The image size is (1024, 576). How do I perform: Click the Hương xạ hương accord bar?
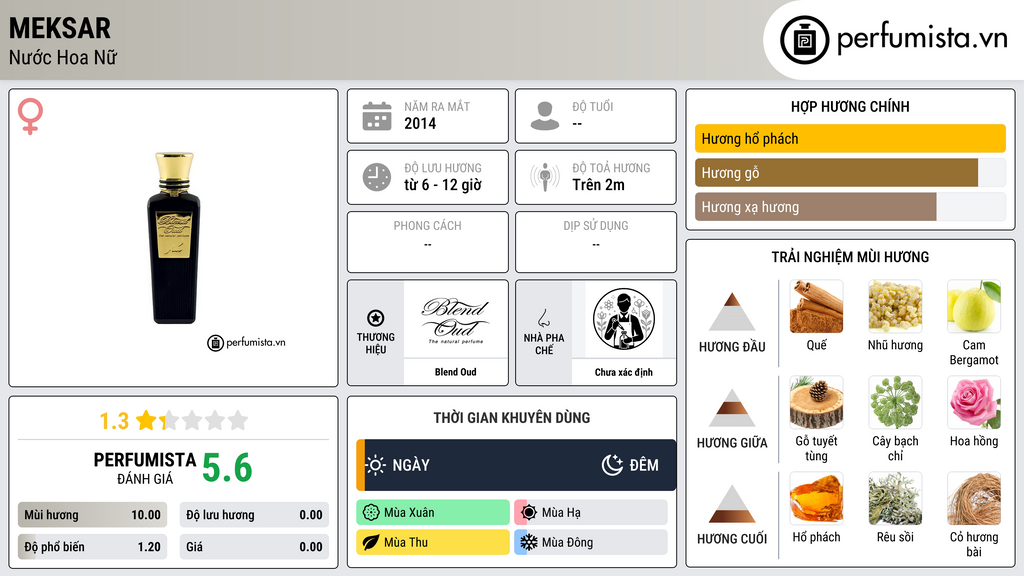(x=850, y=207)
